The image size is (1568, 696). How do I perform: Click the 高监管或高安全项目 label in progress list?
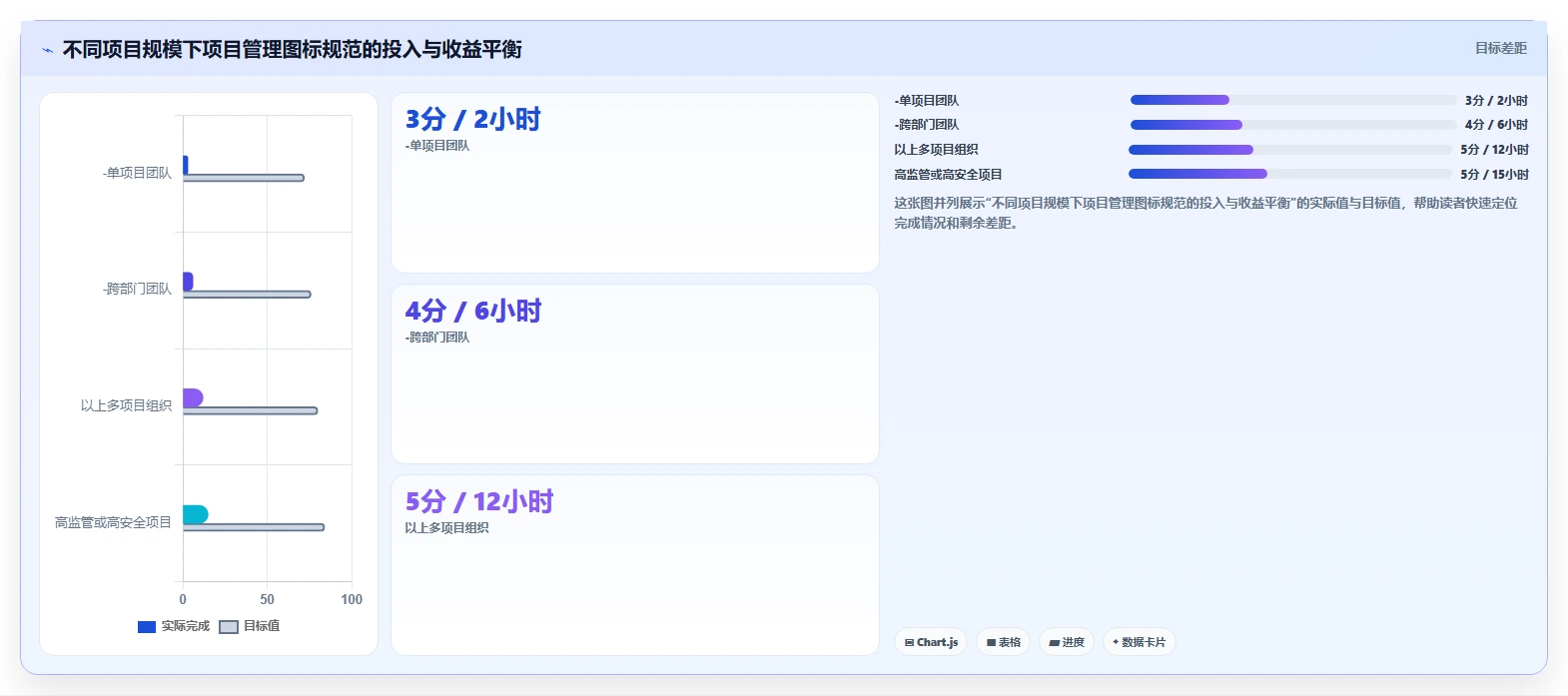pos(948,175)
